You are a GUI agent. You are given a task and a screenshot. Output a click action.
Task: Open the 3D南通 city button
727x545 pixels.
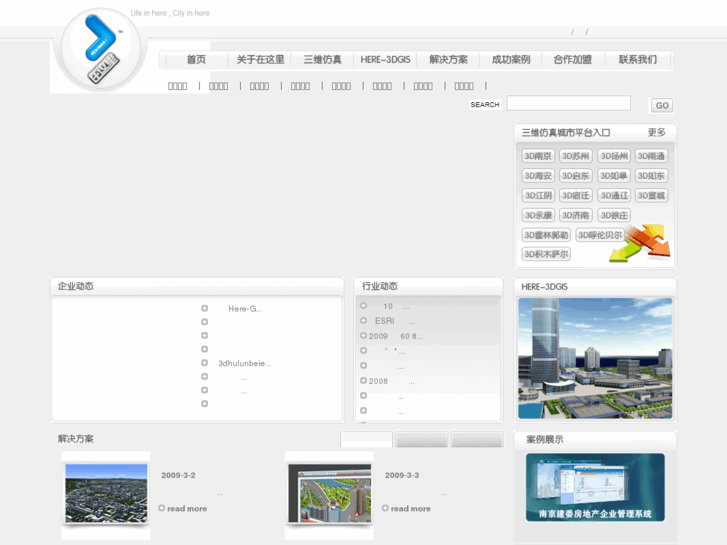tap(651, 156)
